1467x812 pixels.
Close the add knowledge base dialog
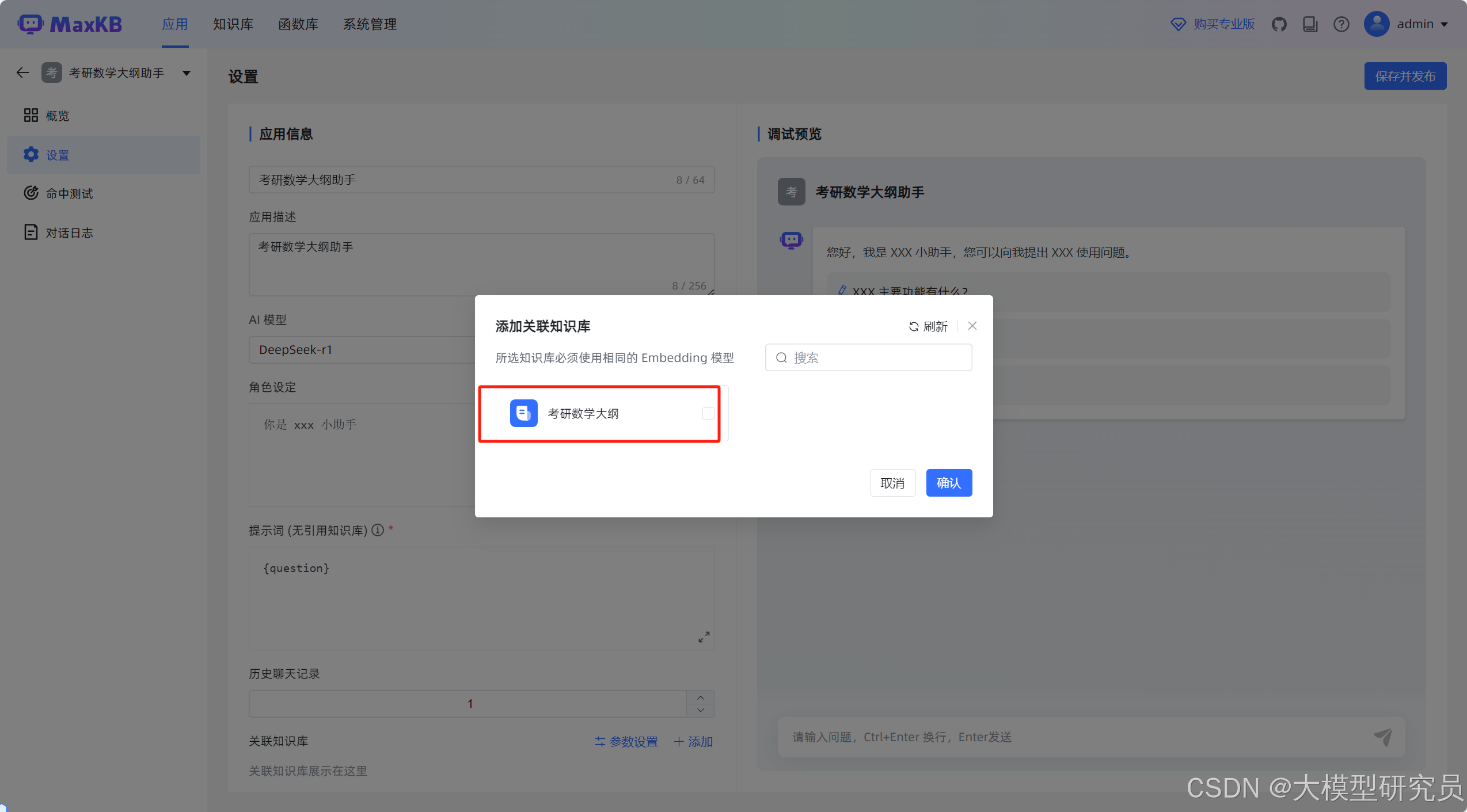tap(972, 326)
